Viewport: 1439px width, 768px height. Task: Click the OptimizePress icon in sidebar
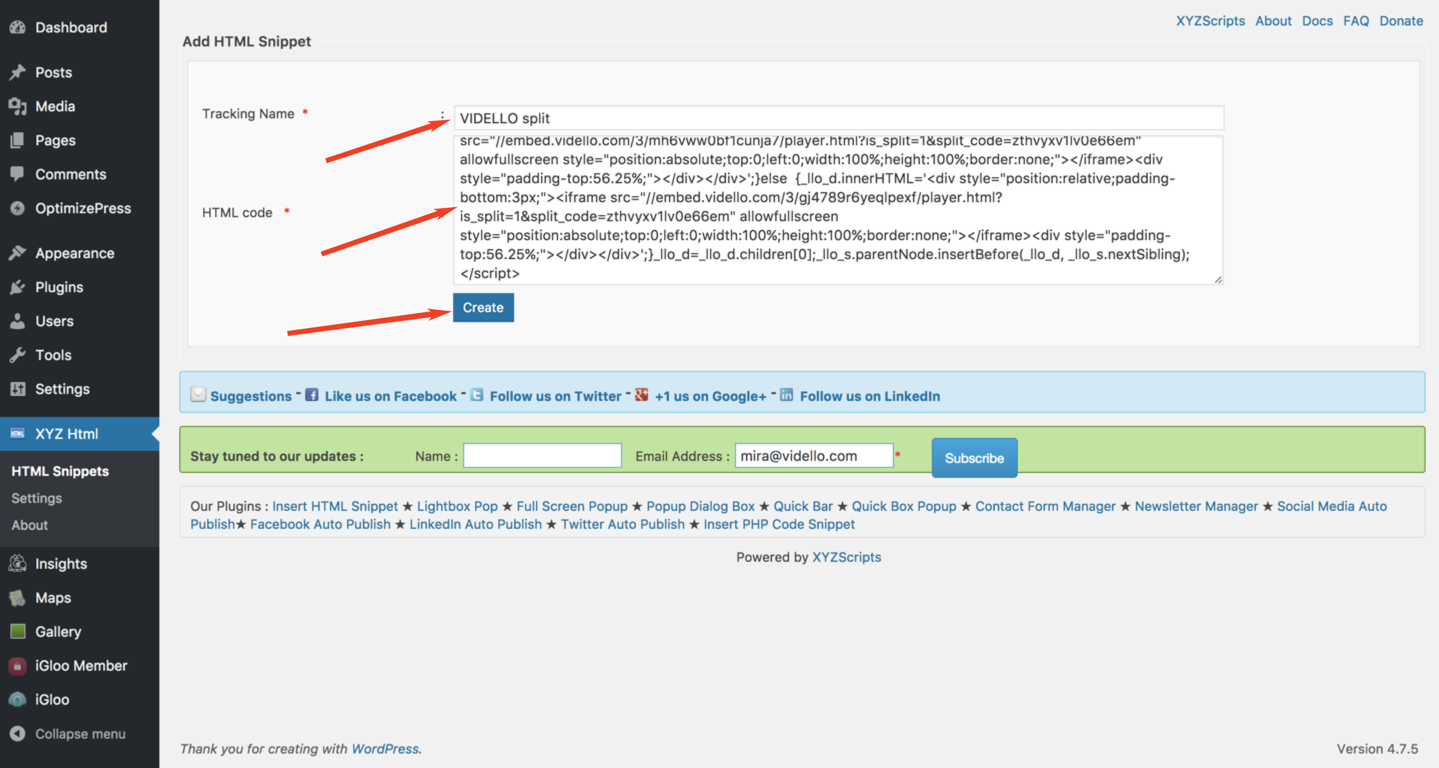[18, 208]
